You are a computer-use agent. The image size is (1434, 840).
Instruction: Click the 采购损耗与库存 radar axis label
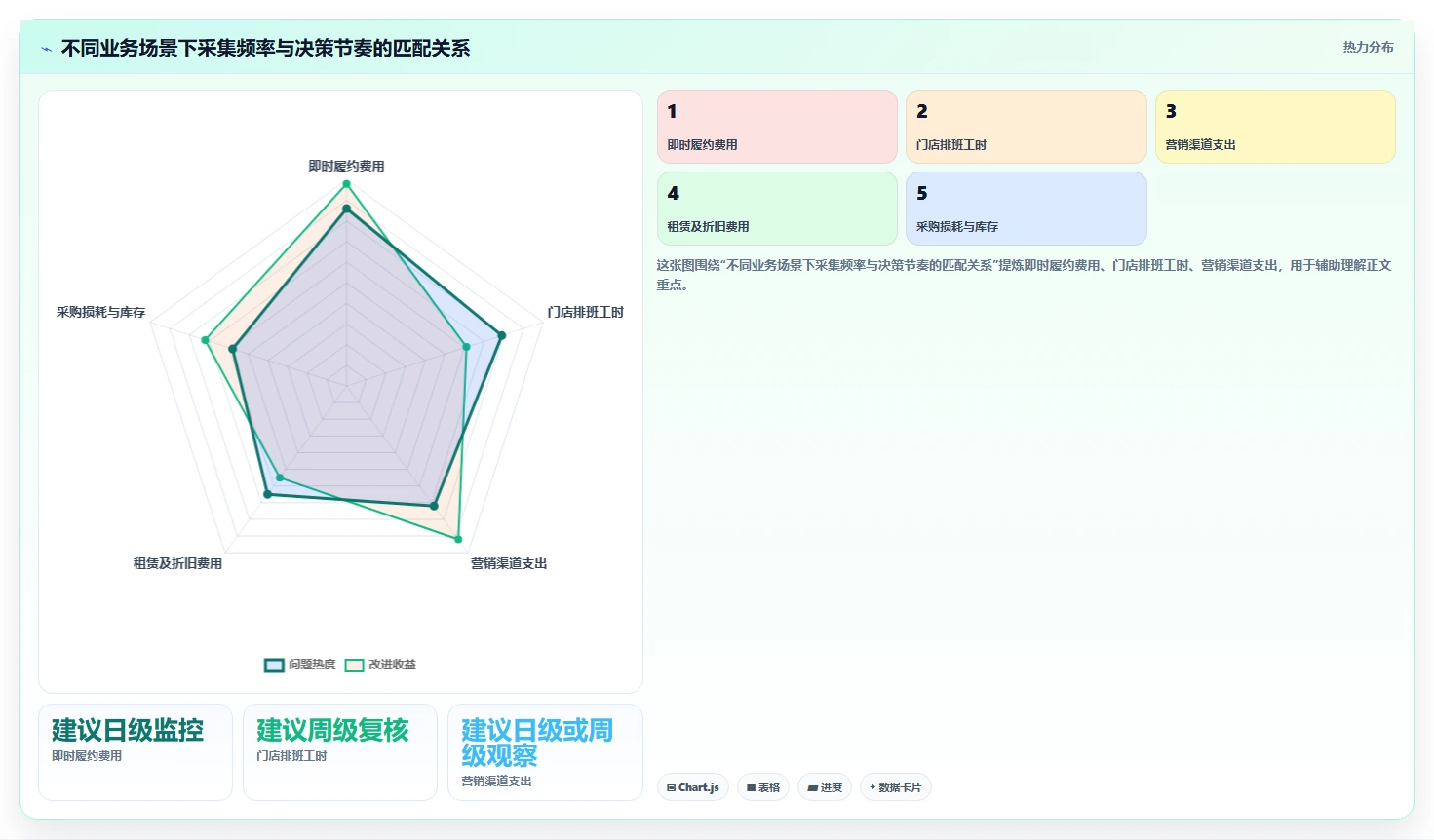coord(100,313)
